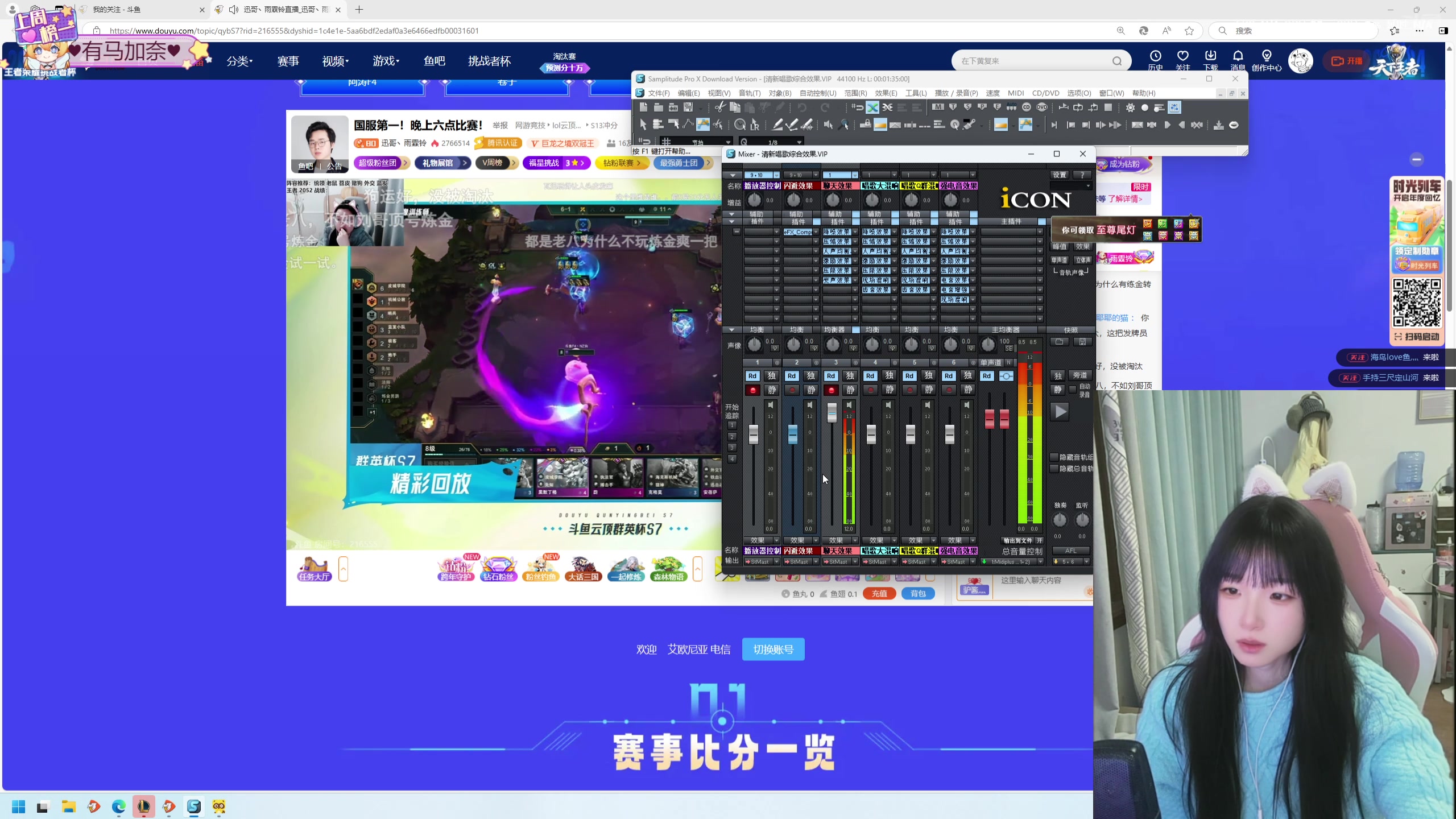This screenshot has height=819, width=1456.
Task: Check the 隐藏音轨组 checkbox
Action: click(1054, 457)
